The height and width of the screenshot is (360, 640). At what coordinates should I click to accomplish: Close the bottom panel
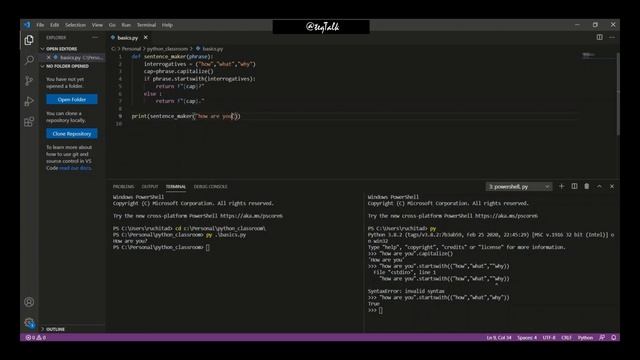click(x=612, y=187)
